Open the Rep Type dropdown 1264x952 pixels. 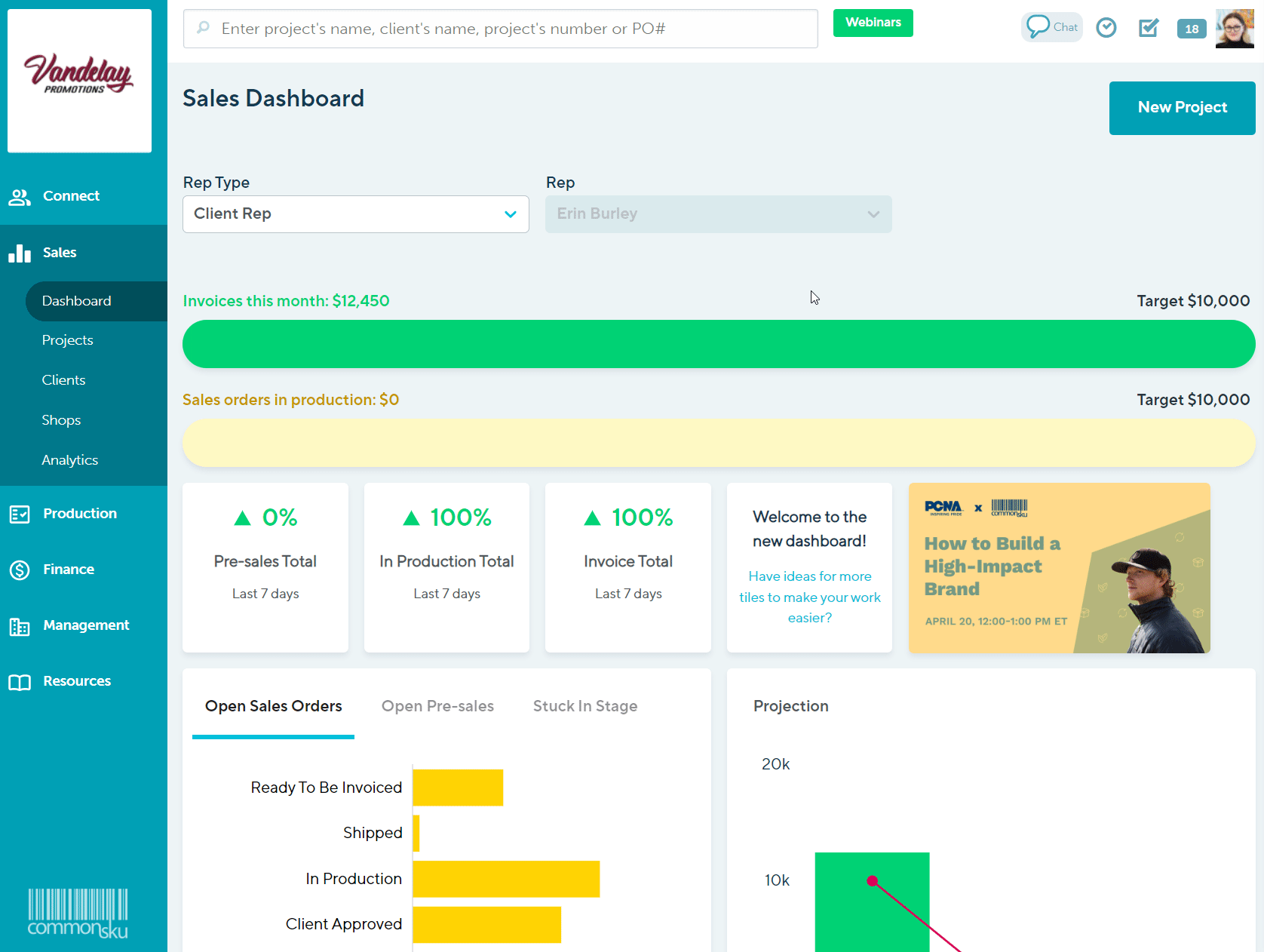click(355, 213)
